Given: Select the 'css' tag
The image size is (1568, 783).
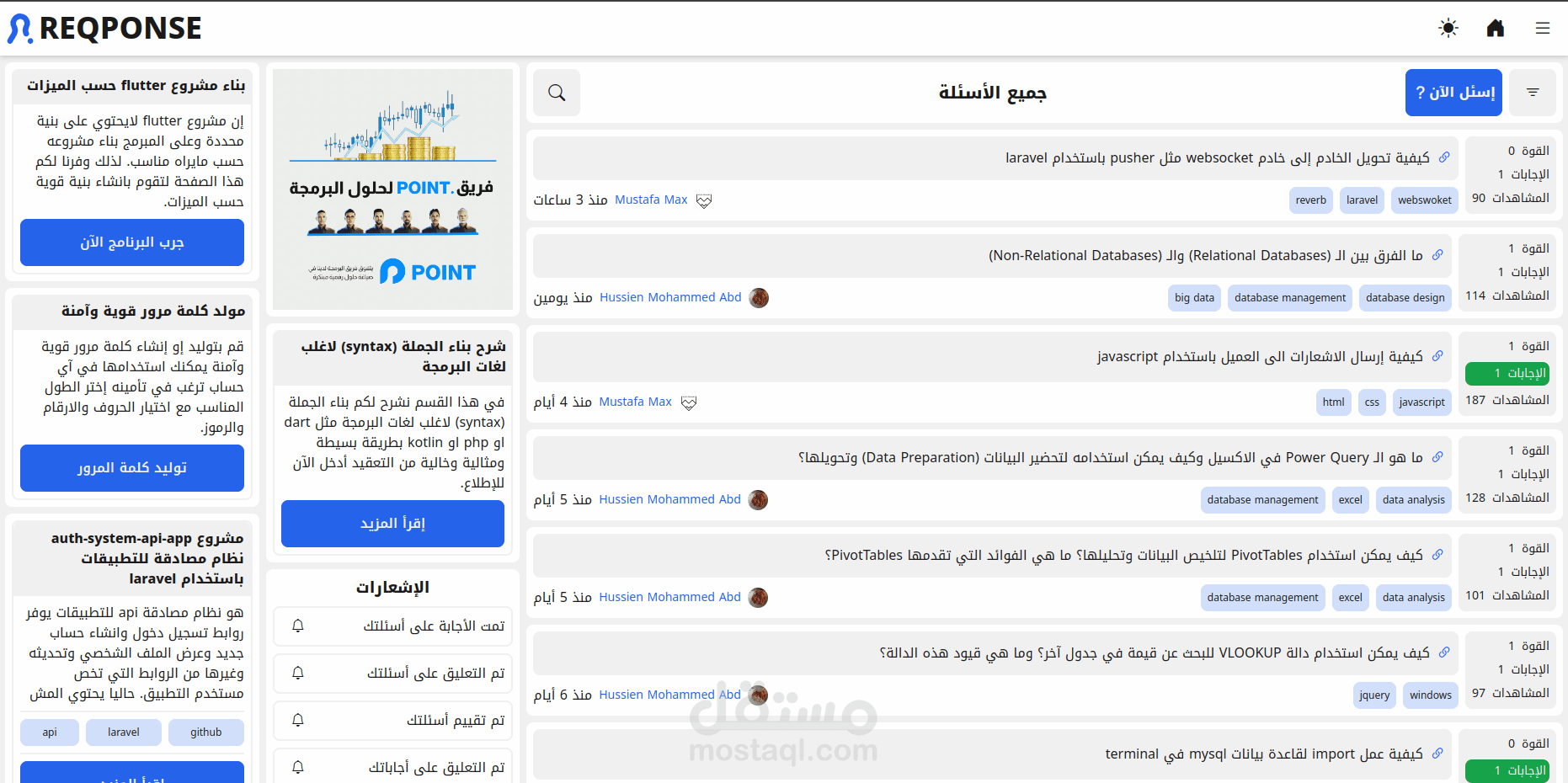Looking at the screenshot, I should (x=1372, y=402).
